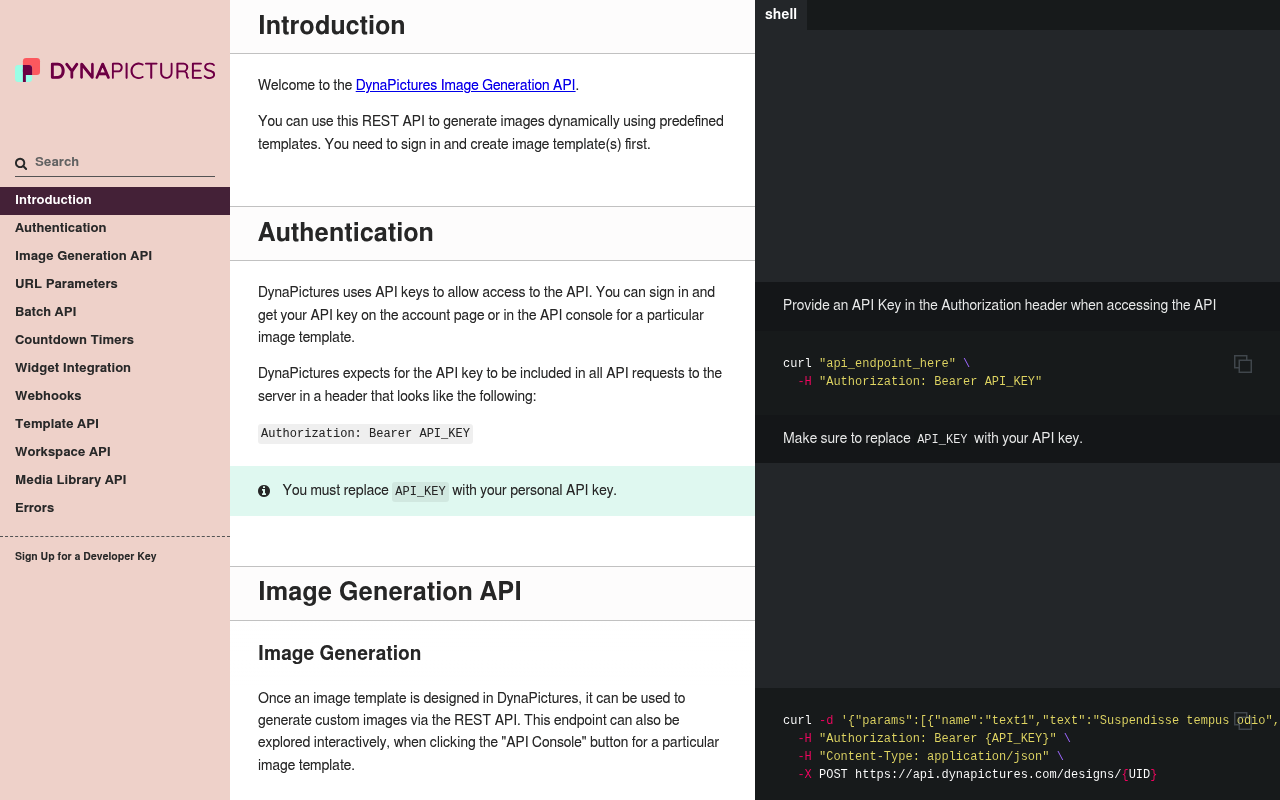Click "Content-Type: application/json" header text
Screen dimensions: 1280x800
point(934,756)
